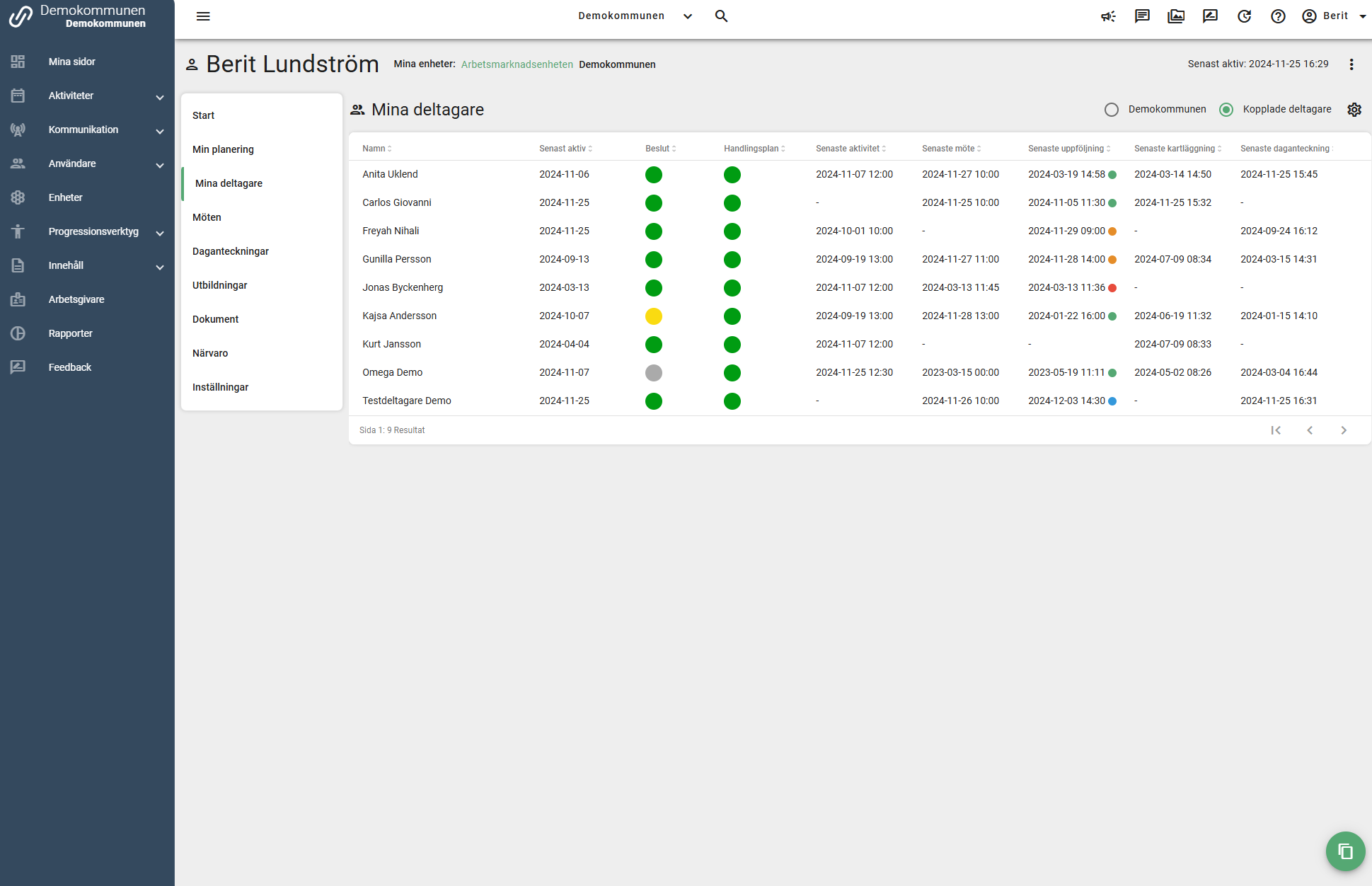Select the Demokommunen radio button
Image resolution: width=1372 pixels, height=886 pixels.
point(1112,110)
